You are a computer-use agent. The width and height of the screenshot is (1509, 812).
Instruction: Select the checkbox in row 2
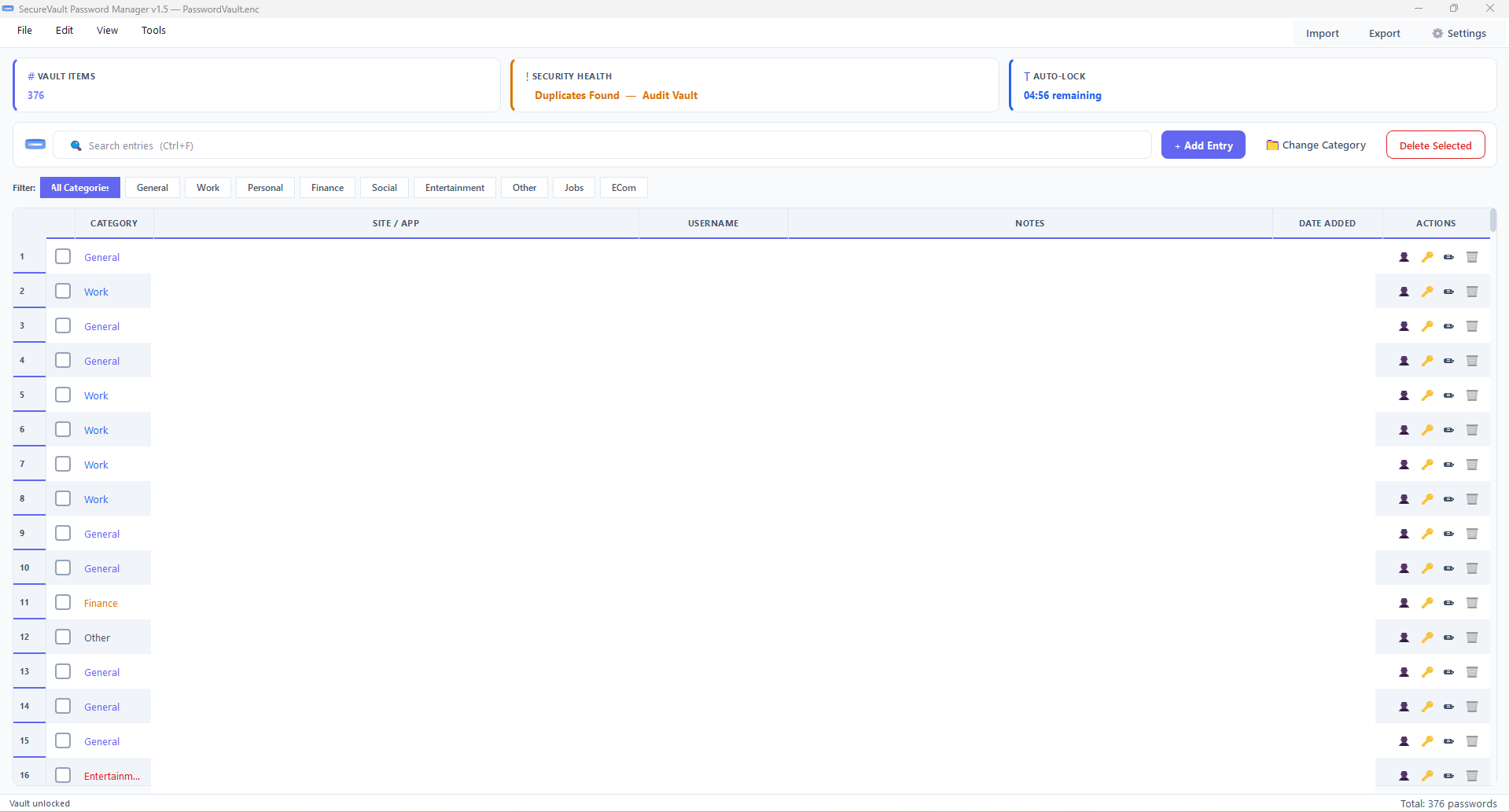pyautogui.click(x=63, y=292)
